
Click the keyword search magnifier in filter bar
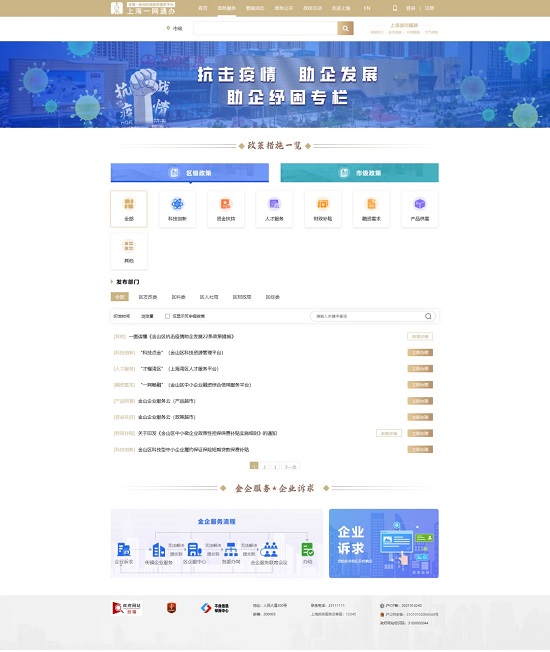pyautogui.click(x=428, y=316)
